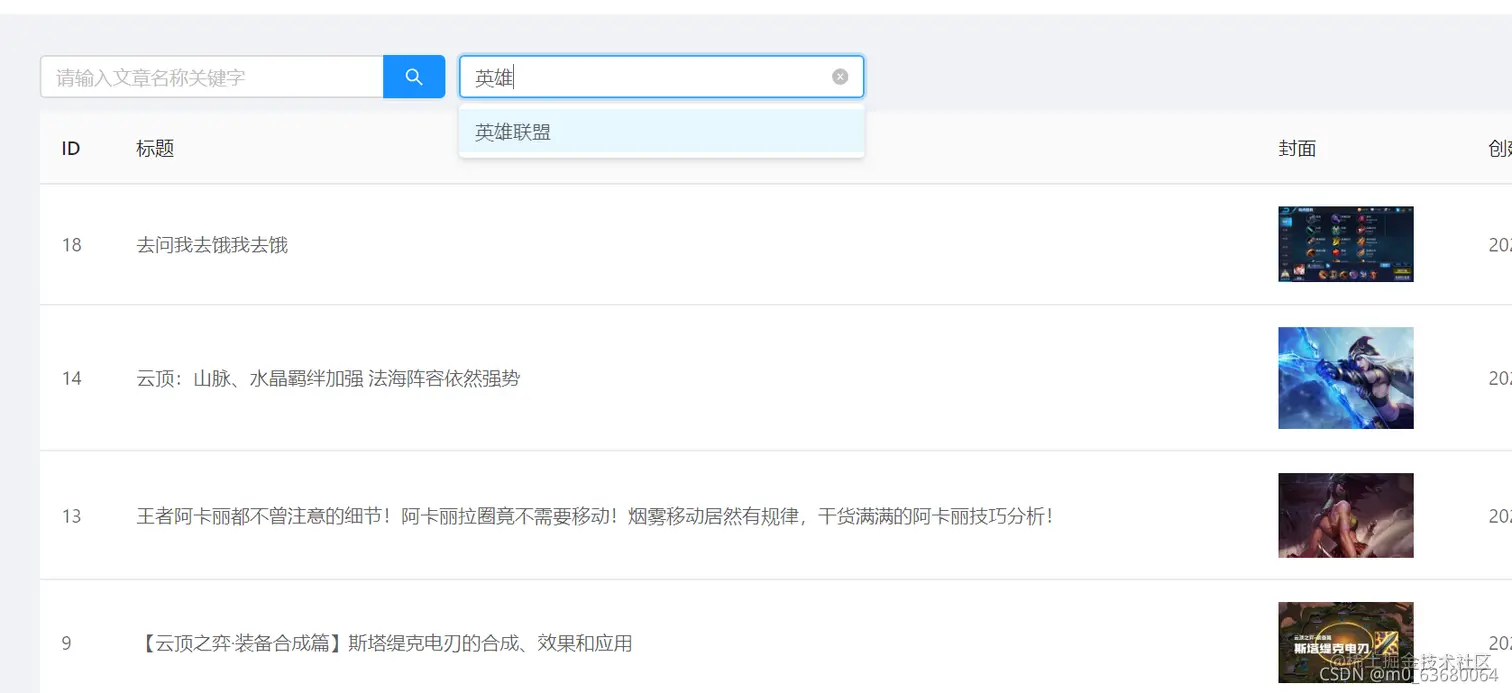The height and width of the screenshot is (693, 1512).
Task: Open the 斯塔缇克电刃 equipment guide article
Action: (x=383, y=643)
